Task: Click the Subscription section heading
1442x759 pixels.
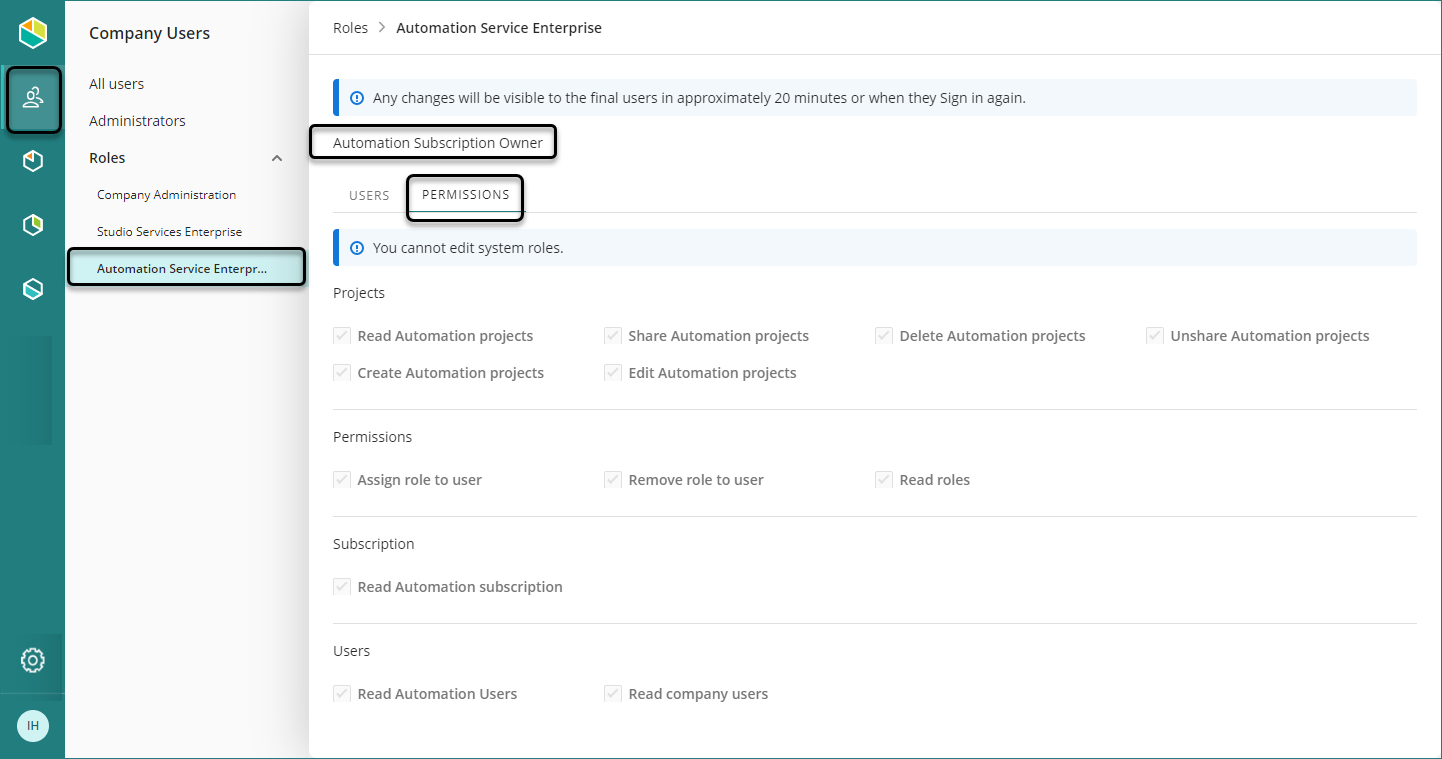Action: [x=373, y=544]
